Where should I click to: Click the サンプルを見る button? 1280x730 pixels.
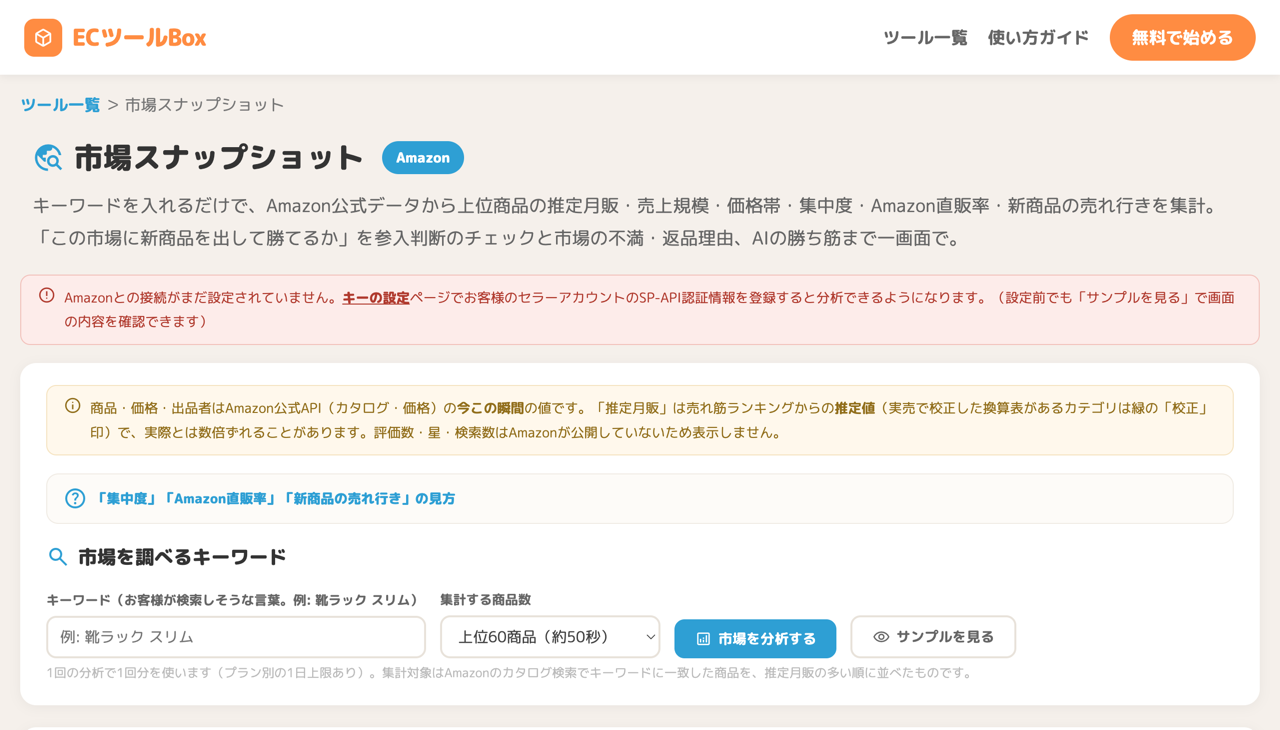(933, 637)
